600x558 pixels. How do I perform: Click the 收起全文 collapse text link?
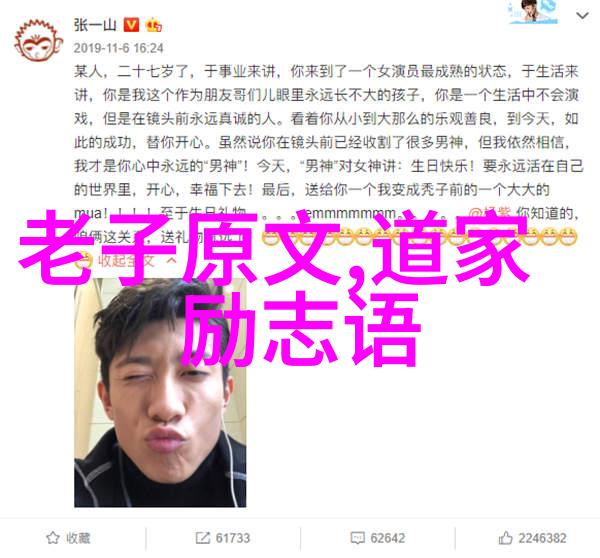pyautogui.click(x=126, y=261)
